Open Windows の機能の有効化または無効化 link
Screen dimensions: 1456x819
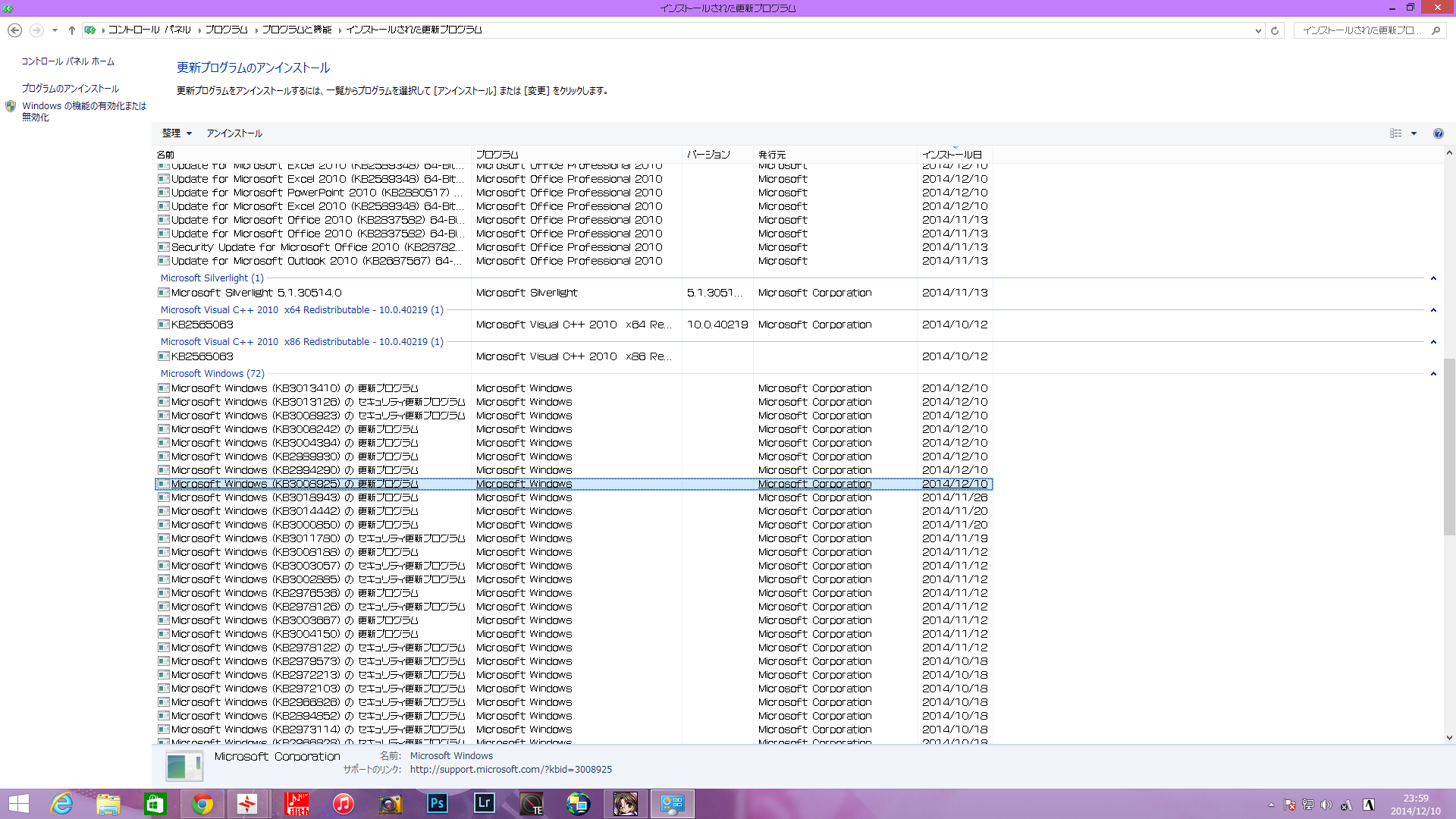83,111
